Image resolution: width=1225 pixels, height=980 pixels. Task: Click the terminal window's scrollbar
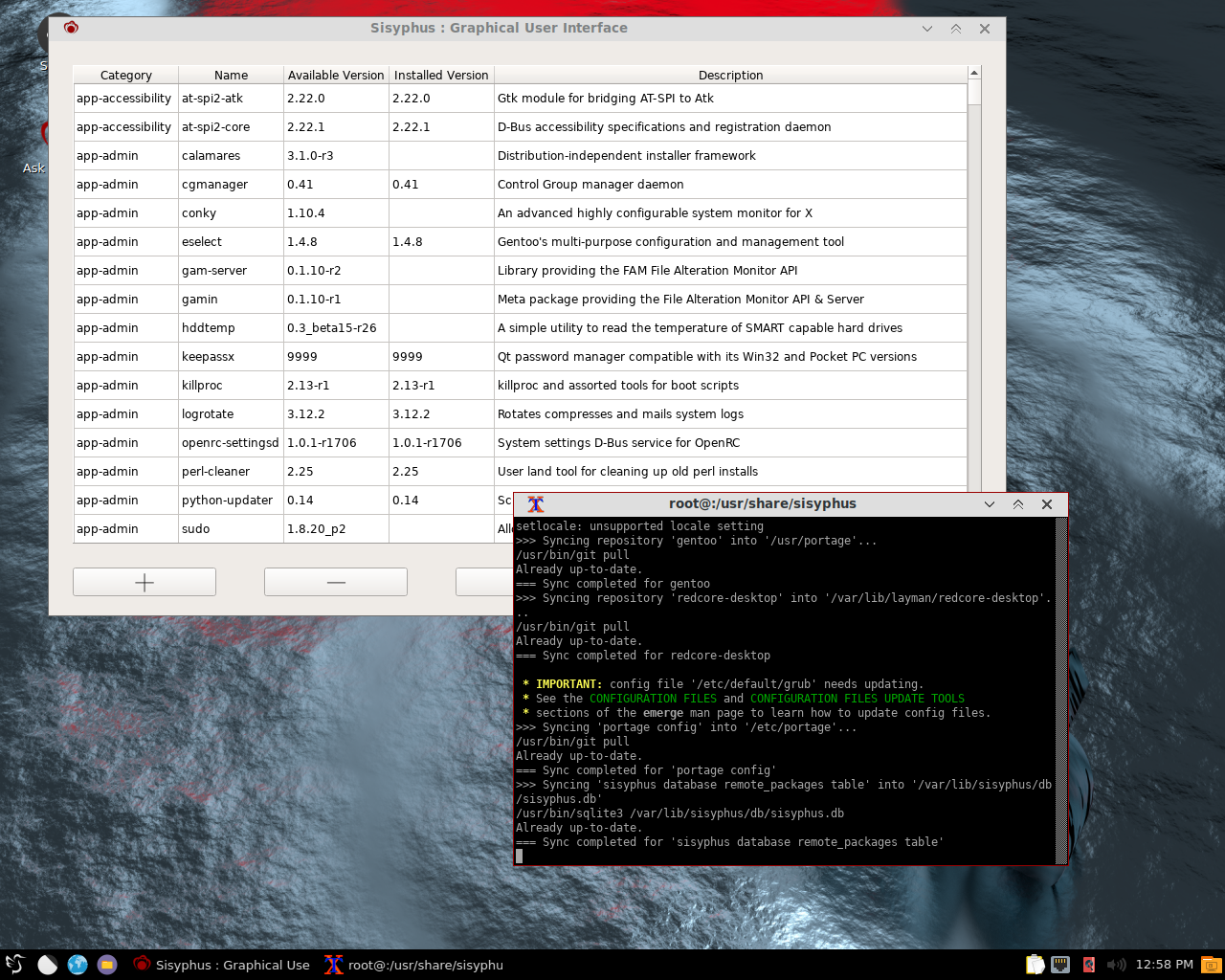1061,689
